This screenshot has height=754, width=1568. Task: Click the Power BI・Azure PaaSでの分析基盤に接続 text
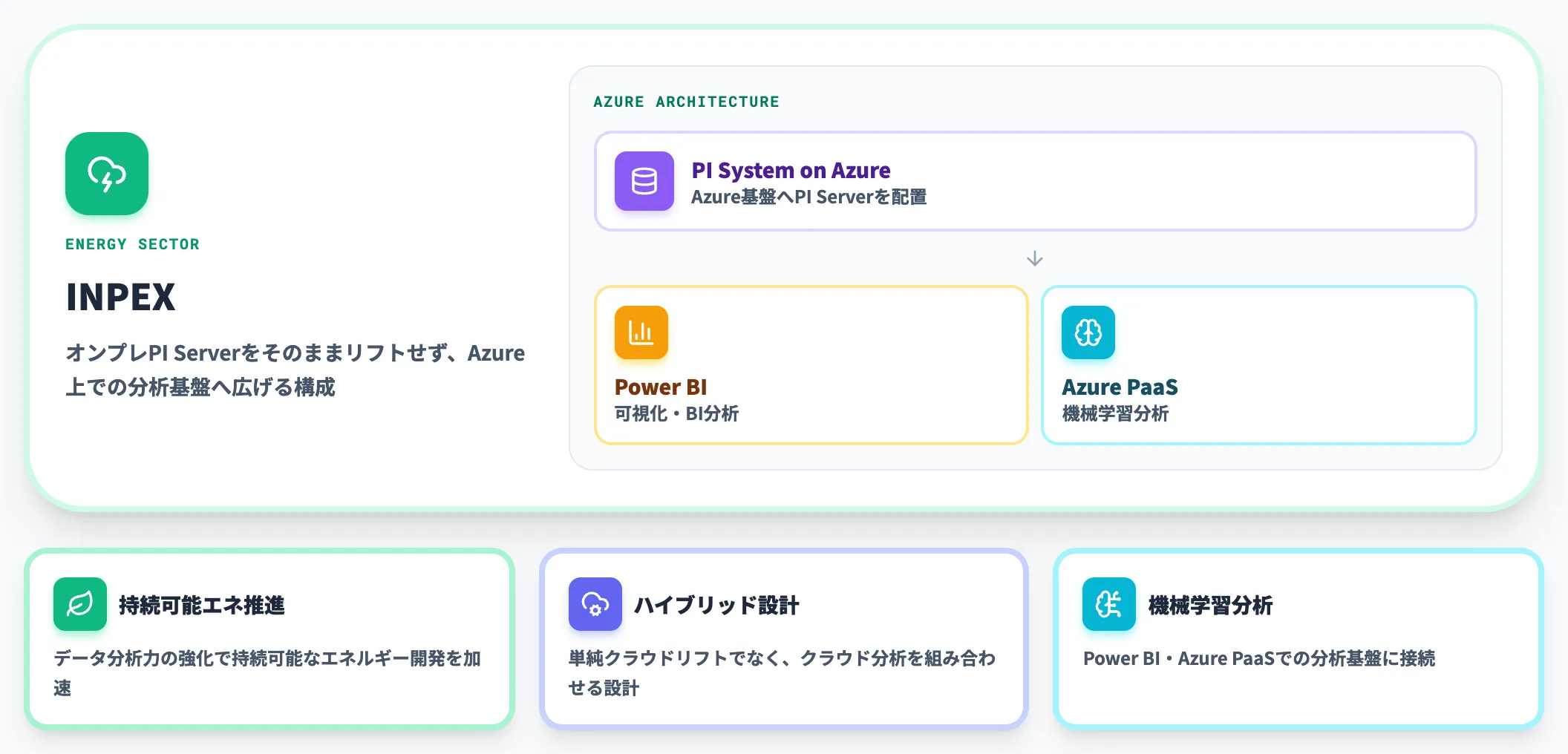tap(1259, 658)
